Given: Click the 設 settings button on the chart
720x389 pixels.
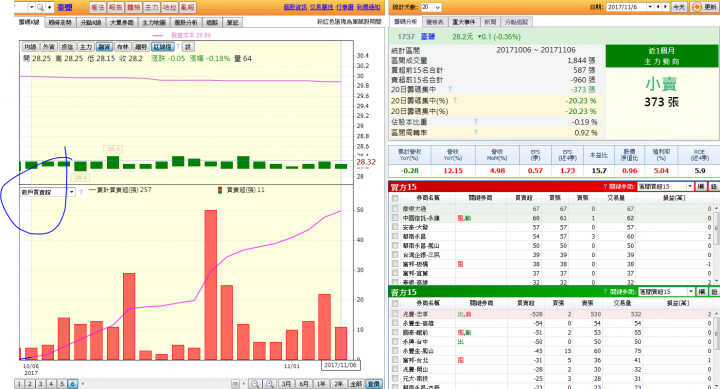Looking at the screenshot, I should pos(188,47).
